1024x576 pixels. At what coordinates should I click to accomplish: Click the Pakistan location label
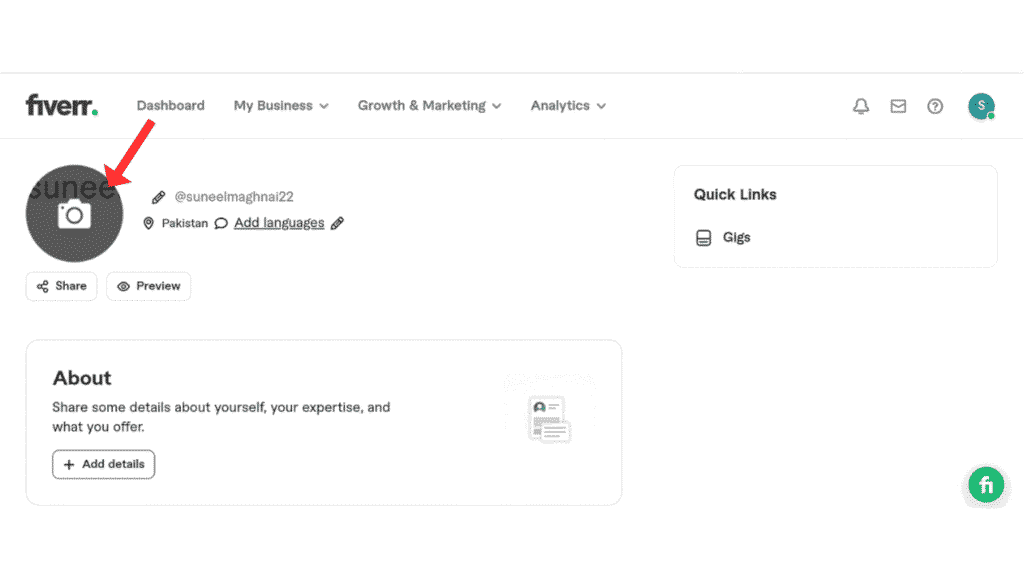[x=184, y=223]
